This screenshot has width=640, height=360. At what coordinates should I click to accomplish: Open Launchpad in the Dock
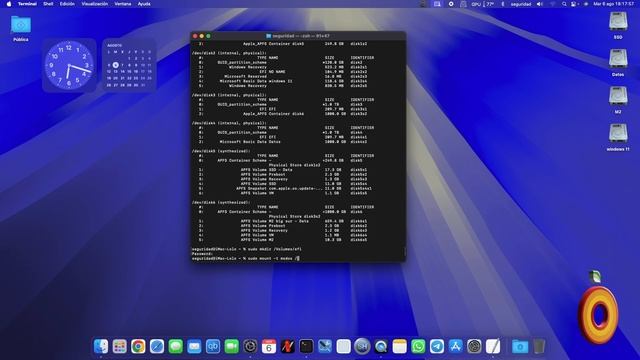(120, 347)
